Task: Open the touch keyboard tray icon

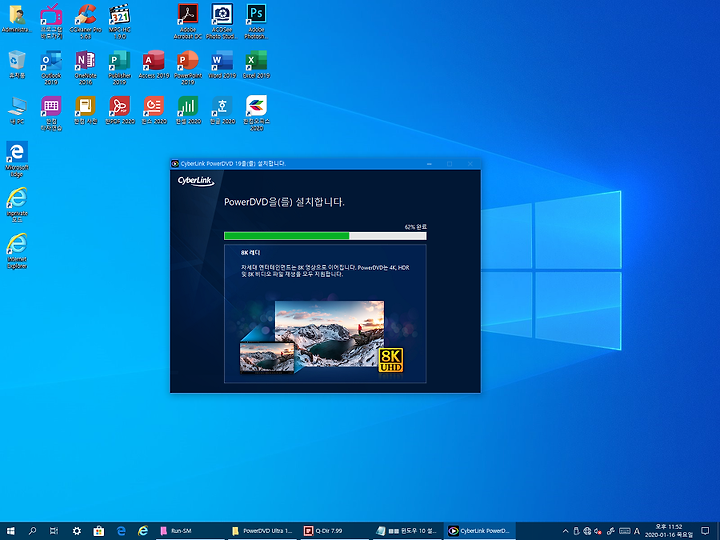Action: pyautogui.click(x=624, y=531)
